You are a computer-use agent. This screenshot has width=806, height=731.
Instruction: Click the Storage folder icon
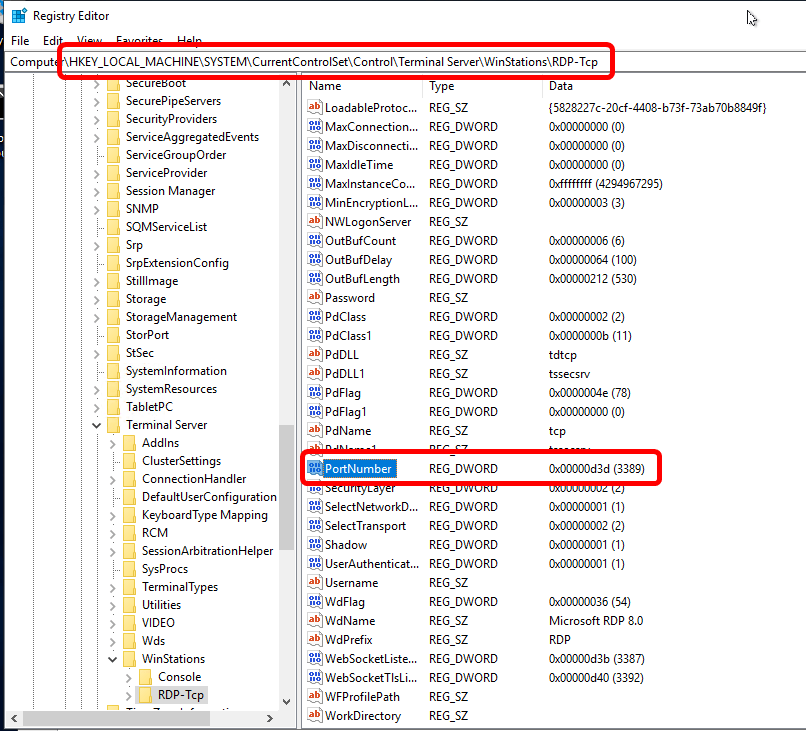click(x=114, y=299)
